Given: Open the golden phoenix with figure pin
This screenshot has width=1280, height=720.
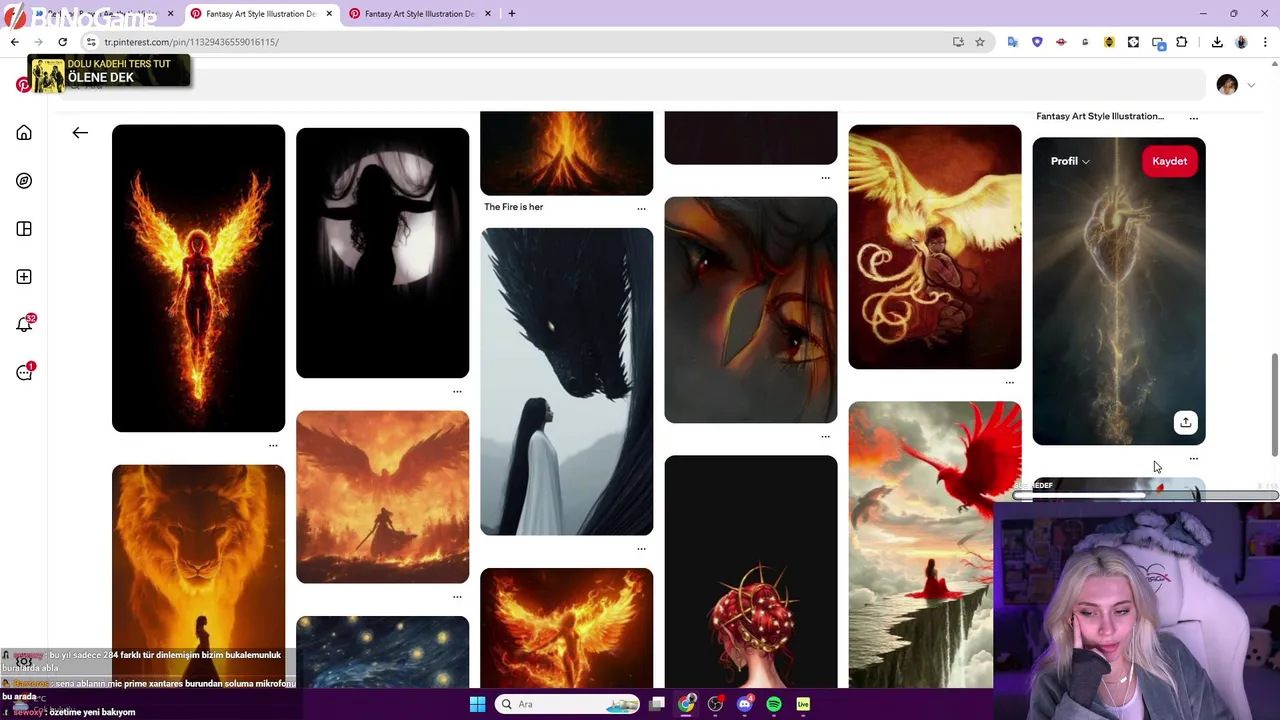Looking at the screenshot, I should tap(934, 247).
